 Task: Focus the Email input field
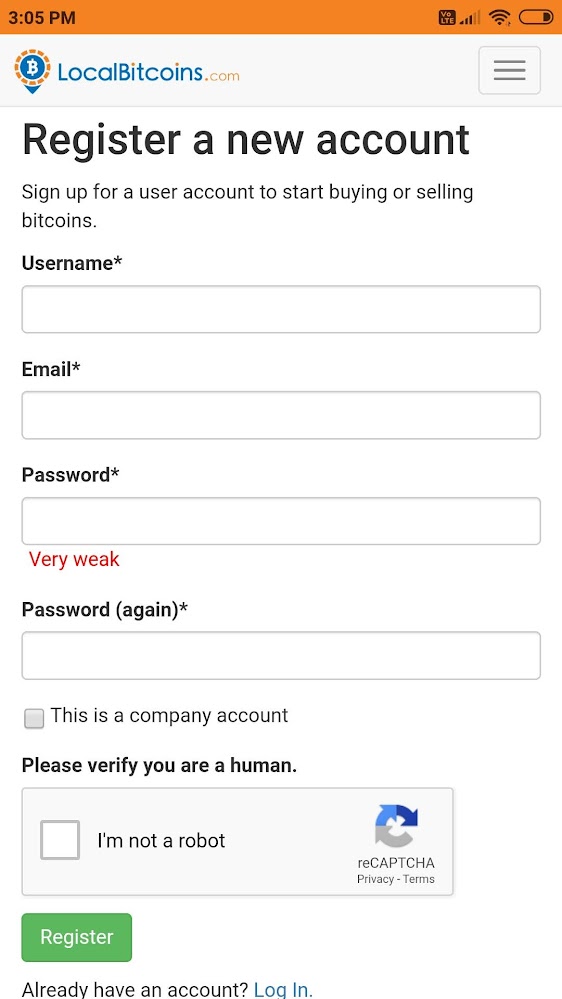[x=281, y=415]
